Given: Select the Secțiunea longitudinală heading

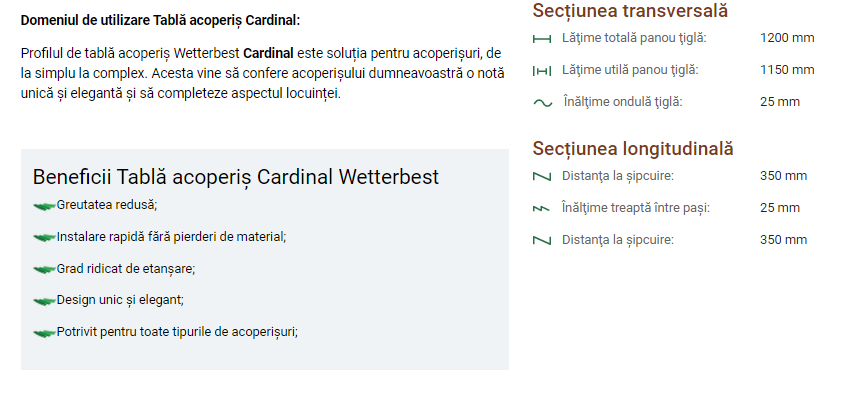Looking at the screenshot, I should coord(632,149).
